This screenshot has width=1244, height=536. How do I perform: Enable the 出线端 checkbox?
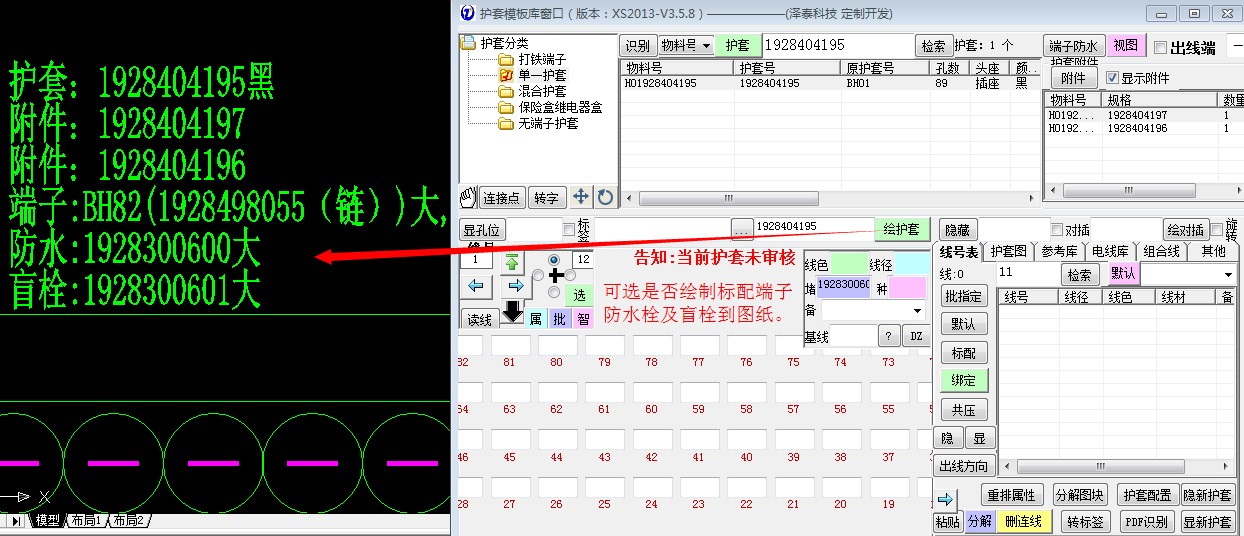(1160, 47)
